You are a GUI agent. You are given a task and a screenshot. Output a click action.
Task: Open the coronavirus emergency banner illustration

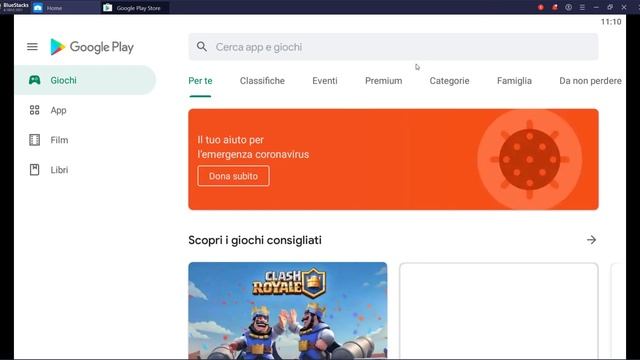click(x=529, y=160)
